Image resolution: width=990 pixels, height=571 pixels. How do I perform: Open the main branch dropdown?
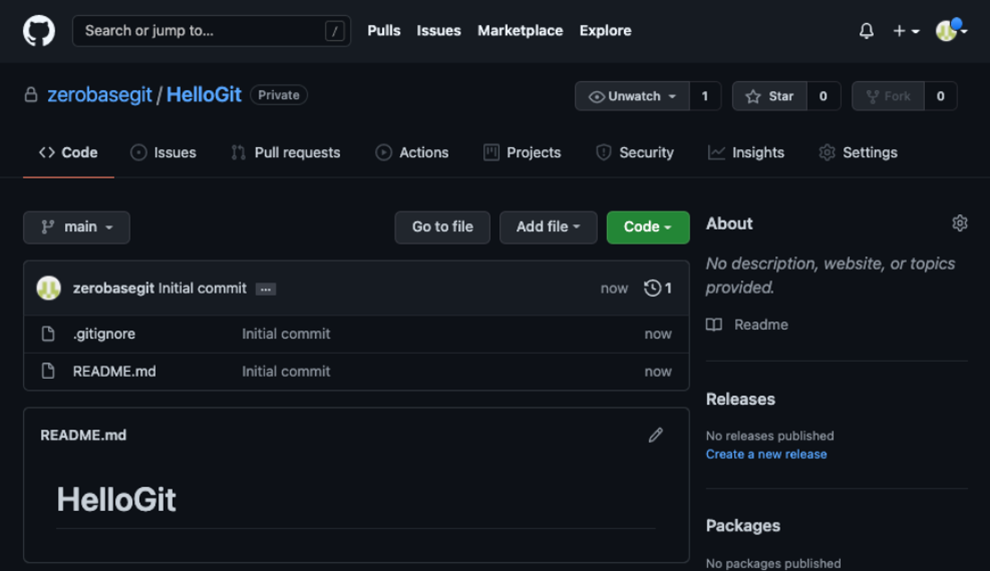coord(77,227)
